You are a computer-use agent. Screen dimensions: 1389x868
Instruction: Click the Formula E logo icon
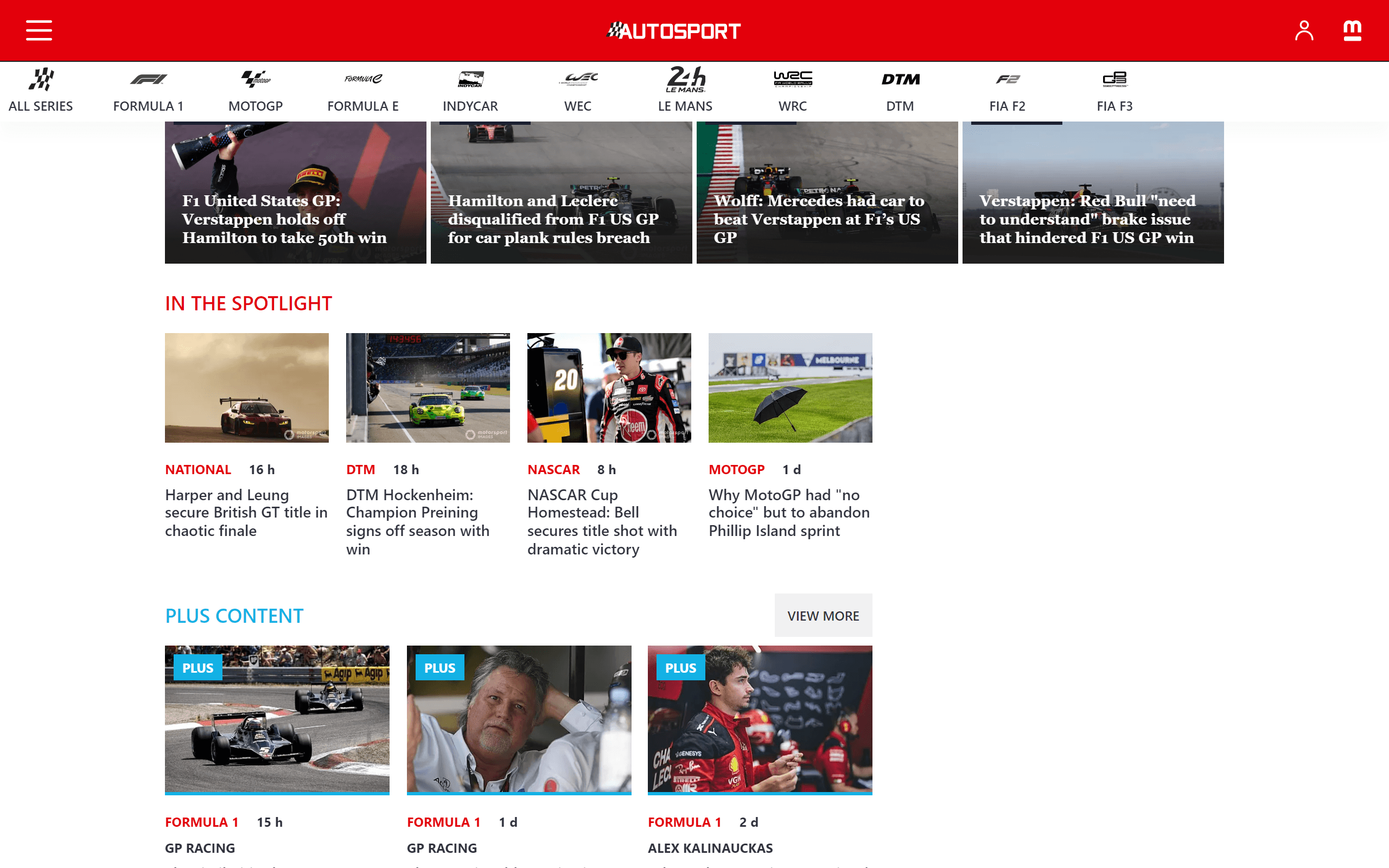[x=363, y=79]
